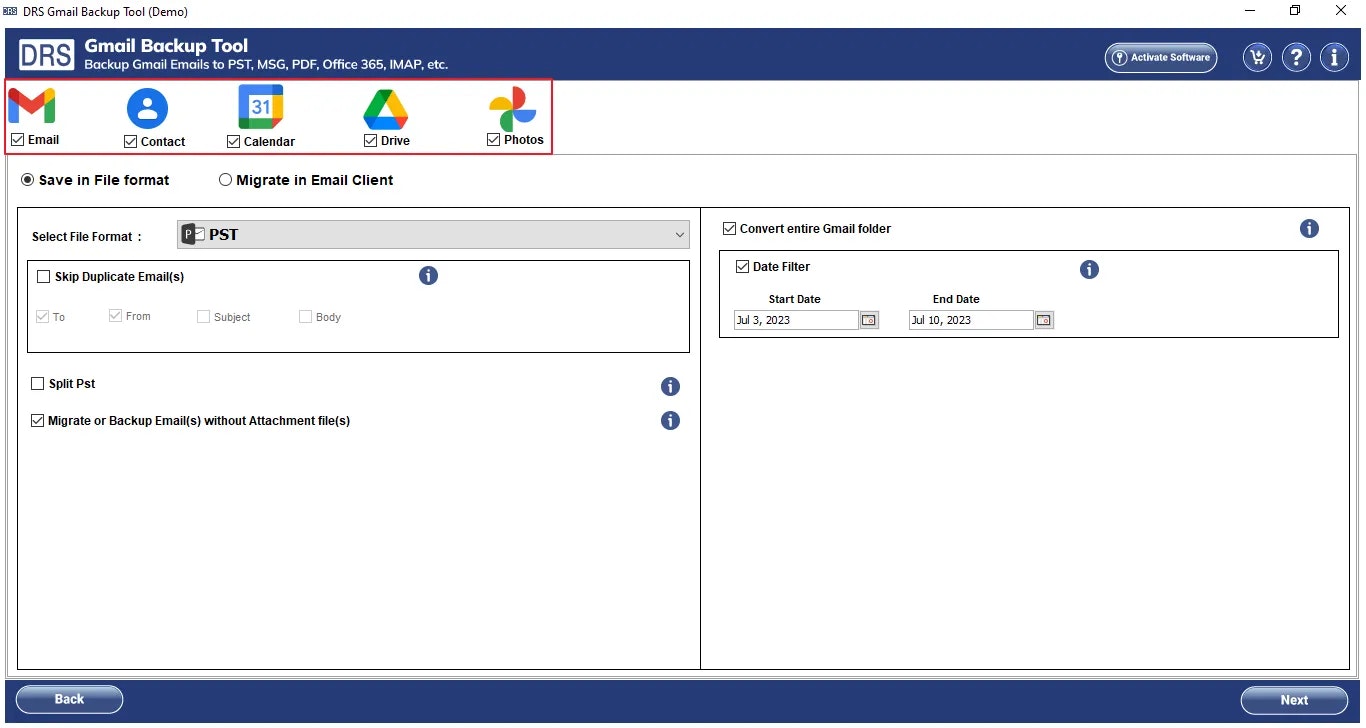The width and height of the screenshot is (1366, 728).
Task: Disable the Date Filter checkbox
Action: click(x=742, y=267)
